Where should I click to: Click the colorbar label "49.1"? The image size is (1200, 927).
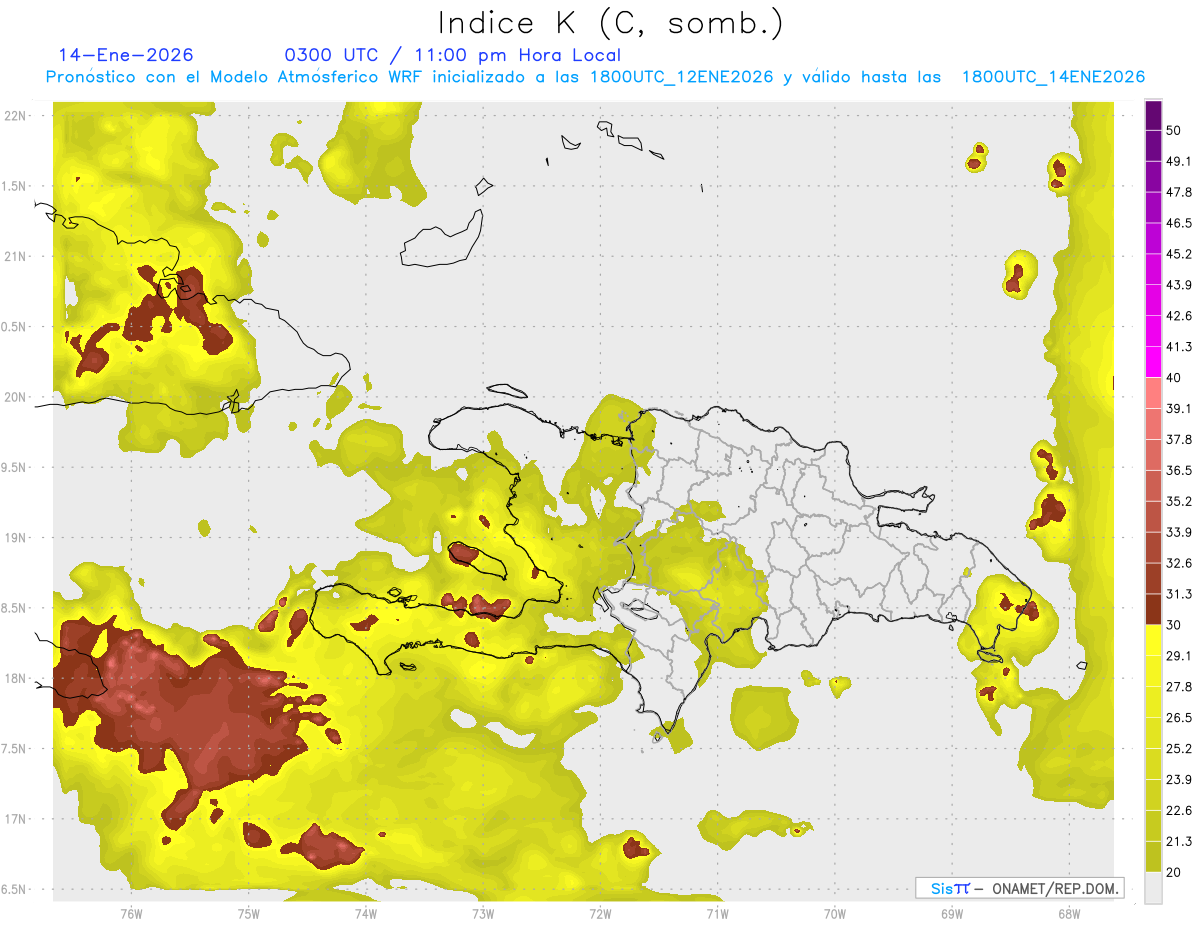1179,161
